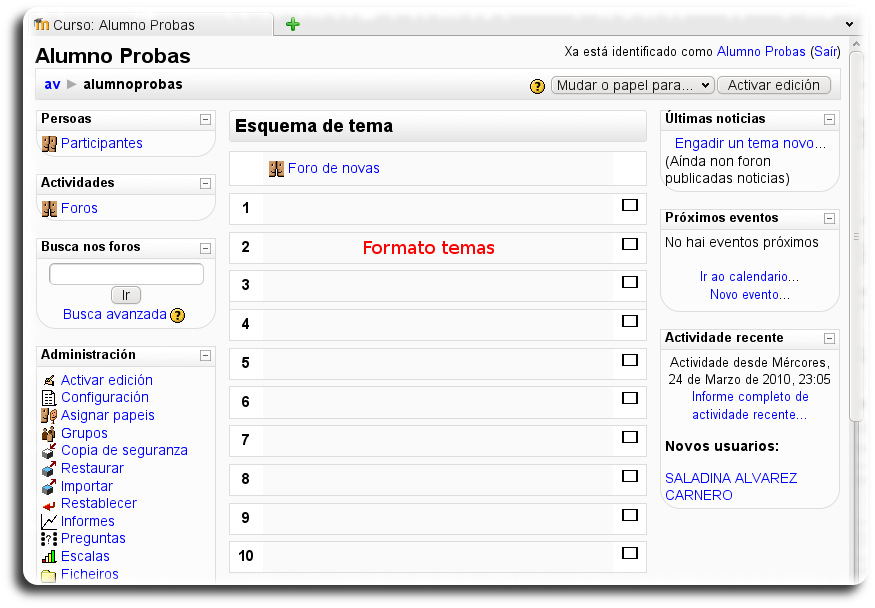This screenshot has width=875, height=608.
Task: Open course Configuración settings icon
Action: (x=48, y=397)
